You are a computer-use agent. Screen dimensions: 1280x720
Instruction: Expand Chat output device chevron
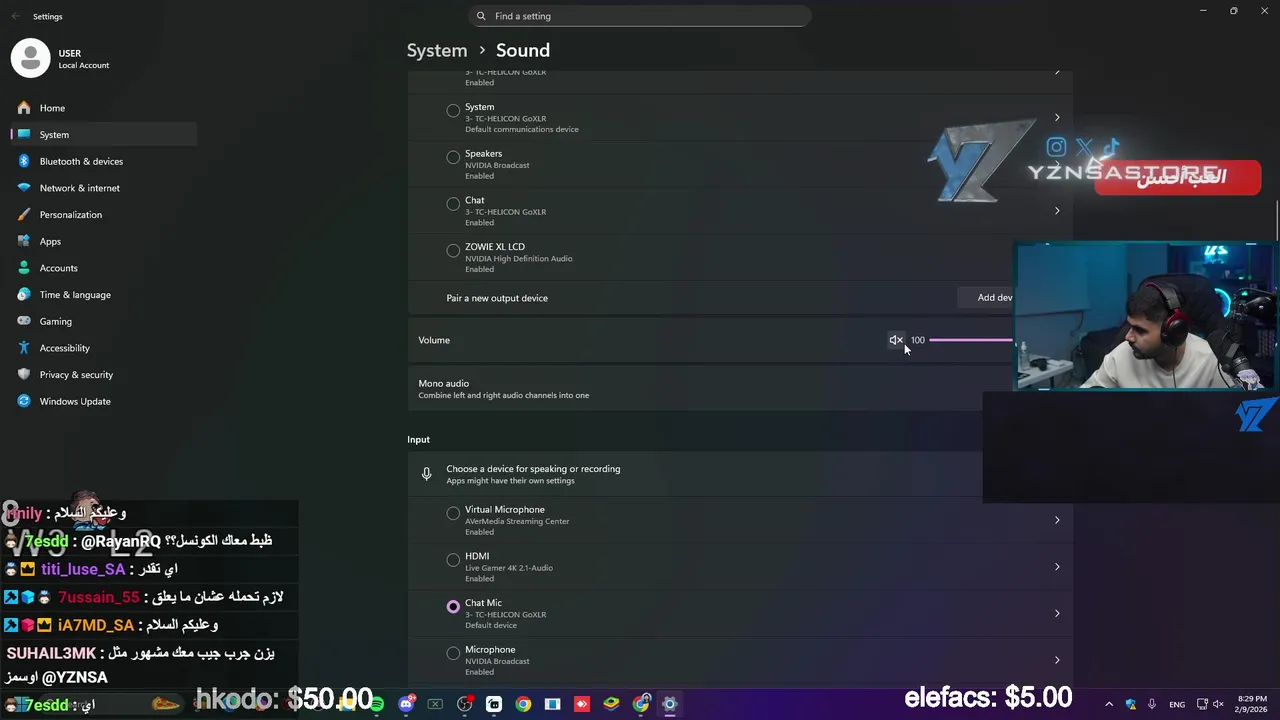1057,211
